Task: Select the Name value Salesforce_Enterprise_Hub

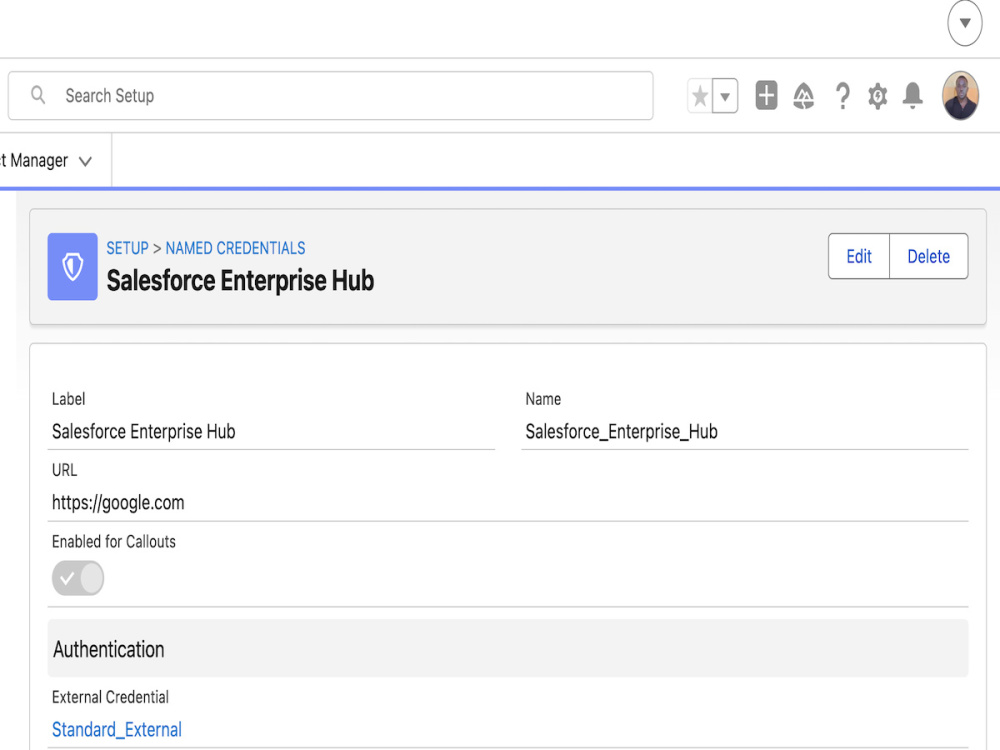Action: (621, 432)
